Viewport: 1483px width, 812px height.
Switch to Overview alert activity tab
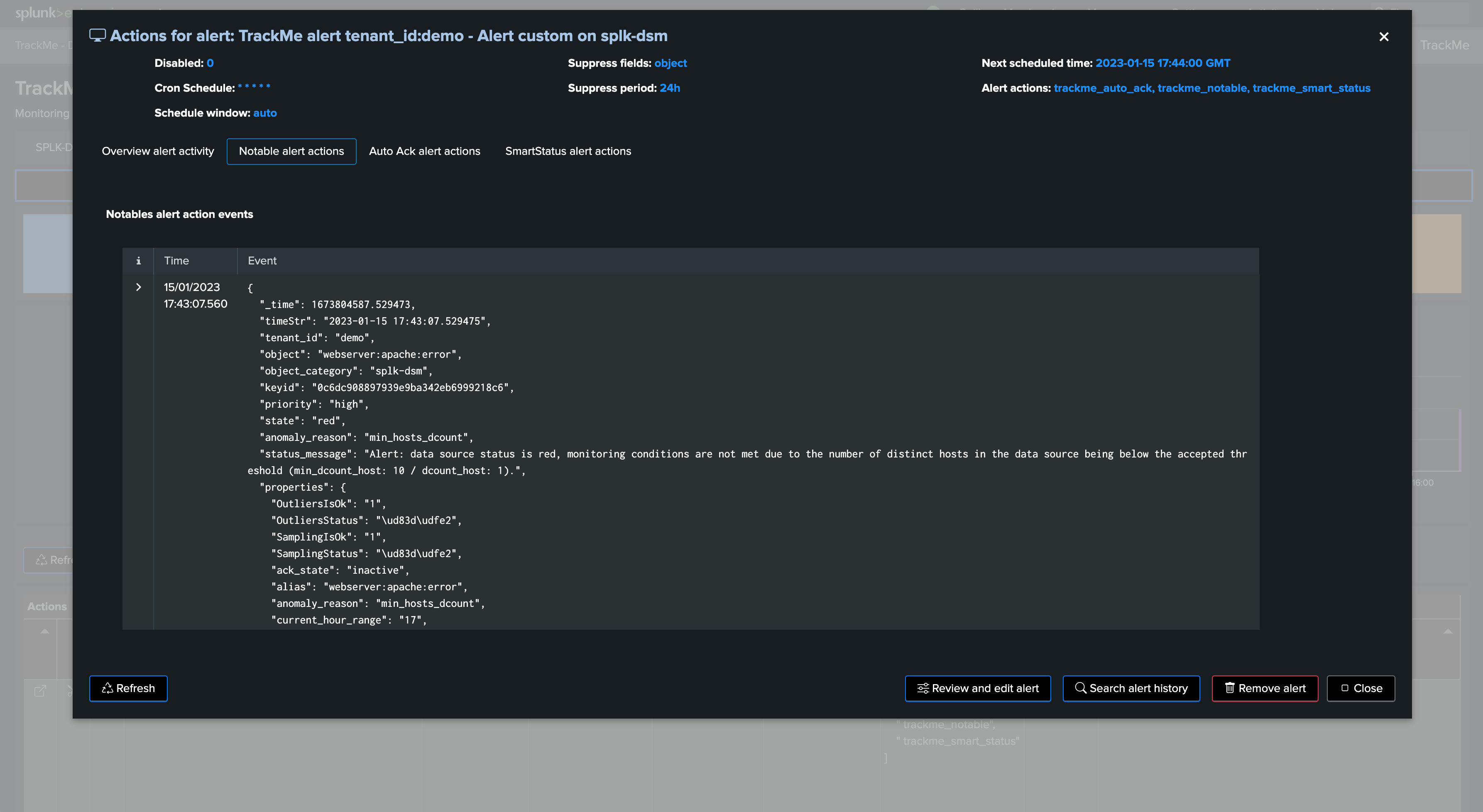(x=158, y=152)
